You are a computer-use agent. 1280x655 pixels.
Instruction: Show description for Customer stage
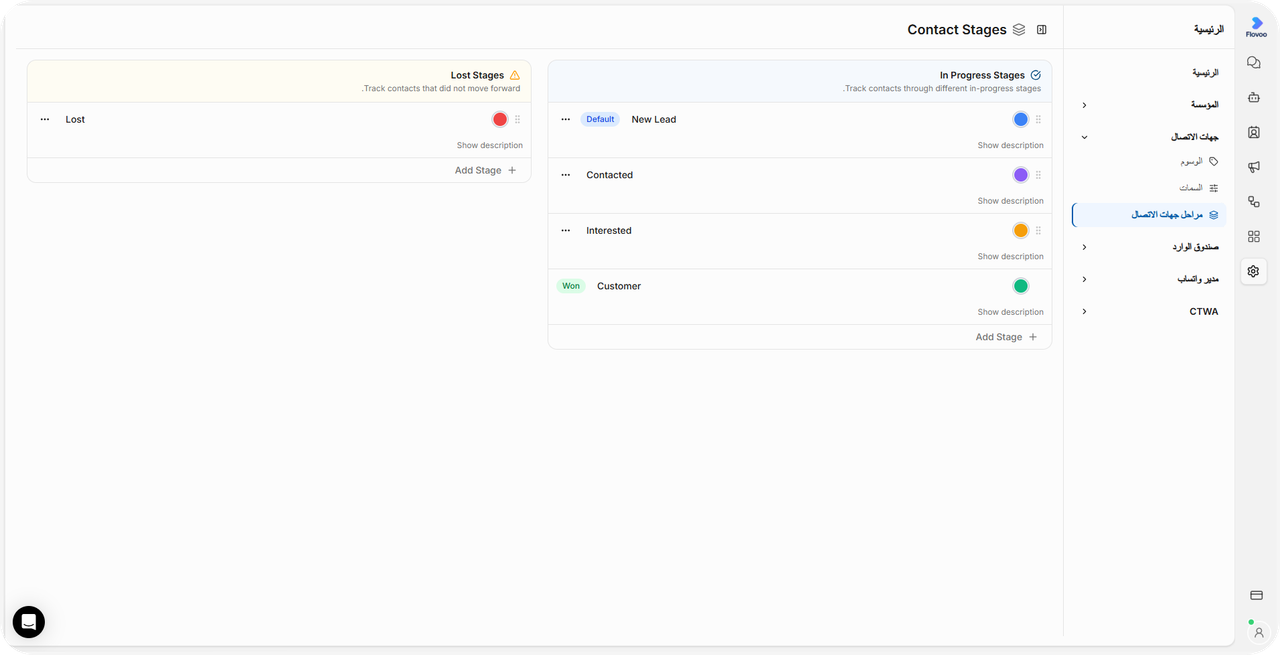tap(1010, 312)
